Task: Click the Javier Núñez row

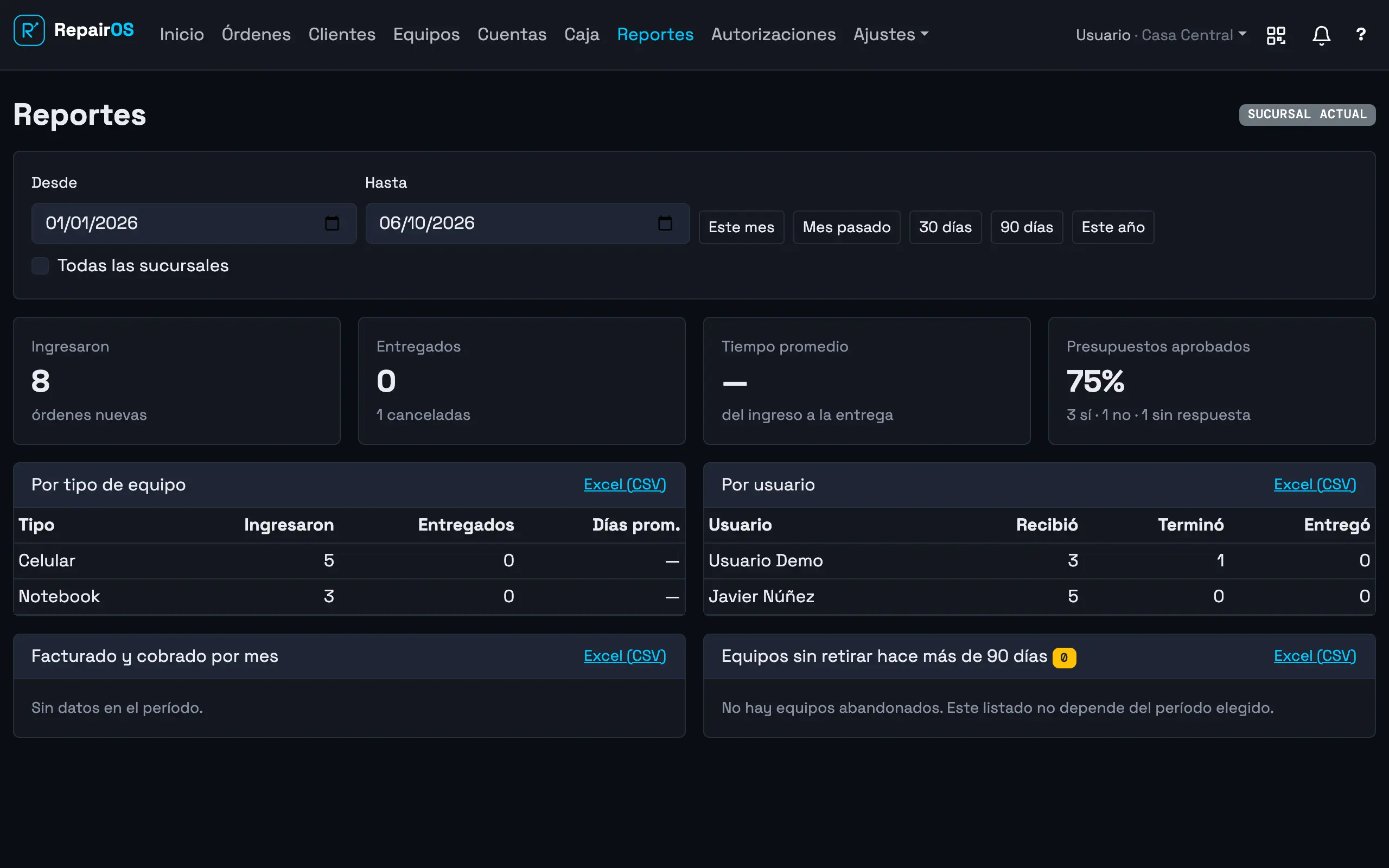Action: pyautogui.click(x=1039, y=596)
